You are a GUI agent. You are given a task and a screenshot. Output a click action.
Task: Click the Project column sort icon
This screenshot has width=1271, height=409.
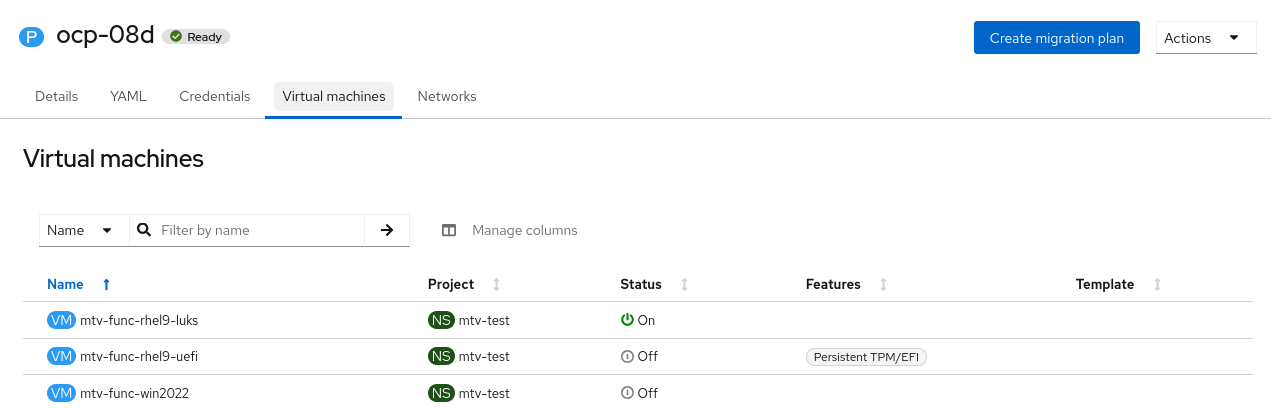click(497, 285)
